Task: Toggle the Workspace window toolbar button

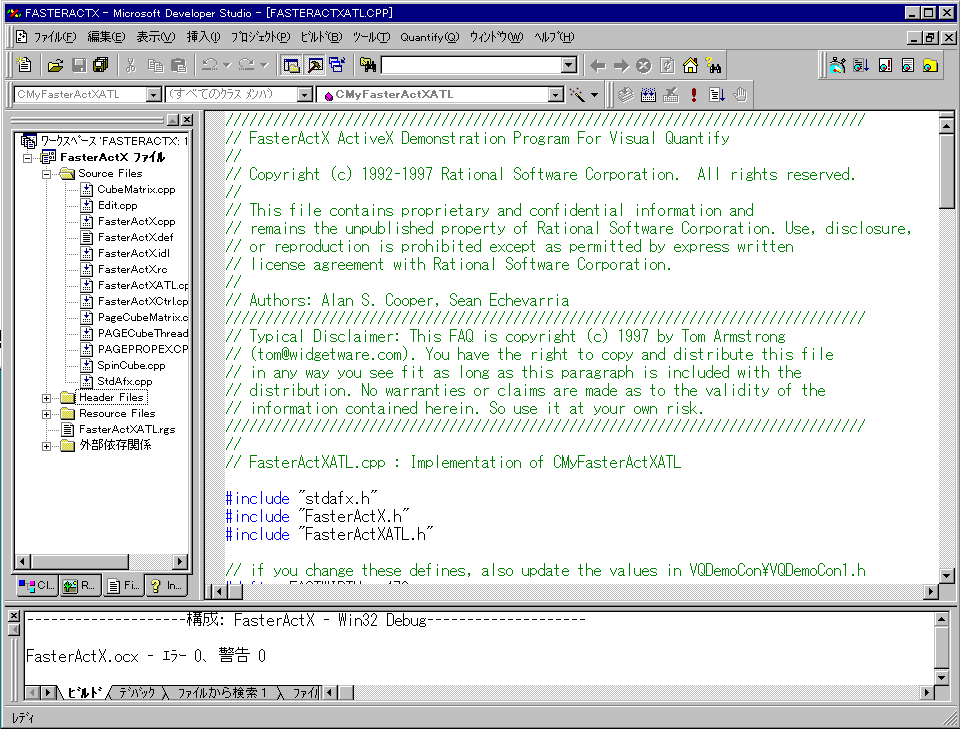Action: point(291,66)
